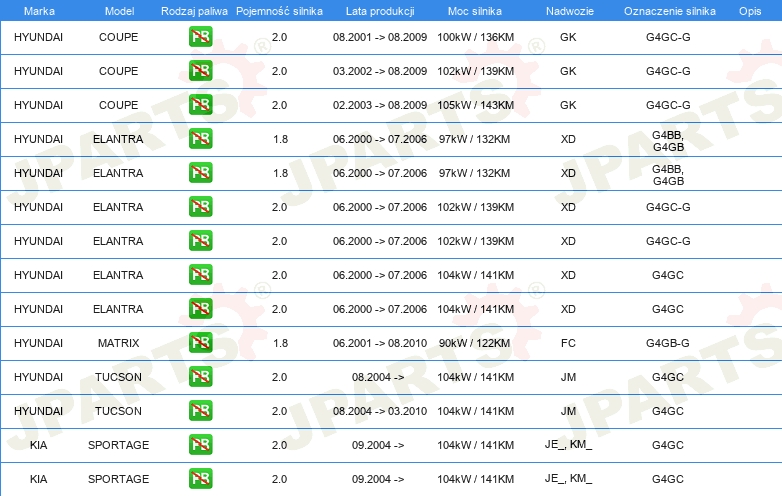Image resolution: width=782 pixels, height=496 pixels.
Task: Select the 90kW / 122KM power cell
Action: click(x=475, y=343)
